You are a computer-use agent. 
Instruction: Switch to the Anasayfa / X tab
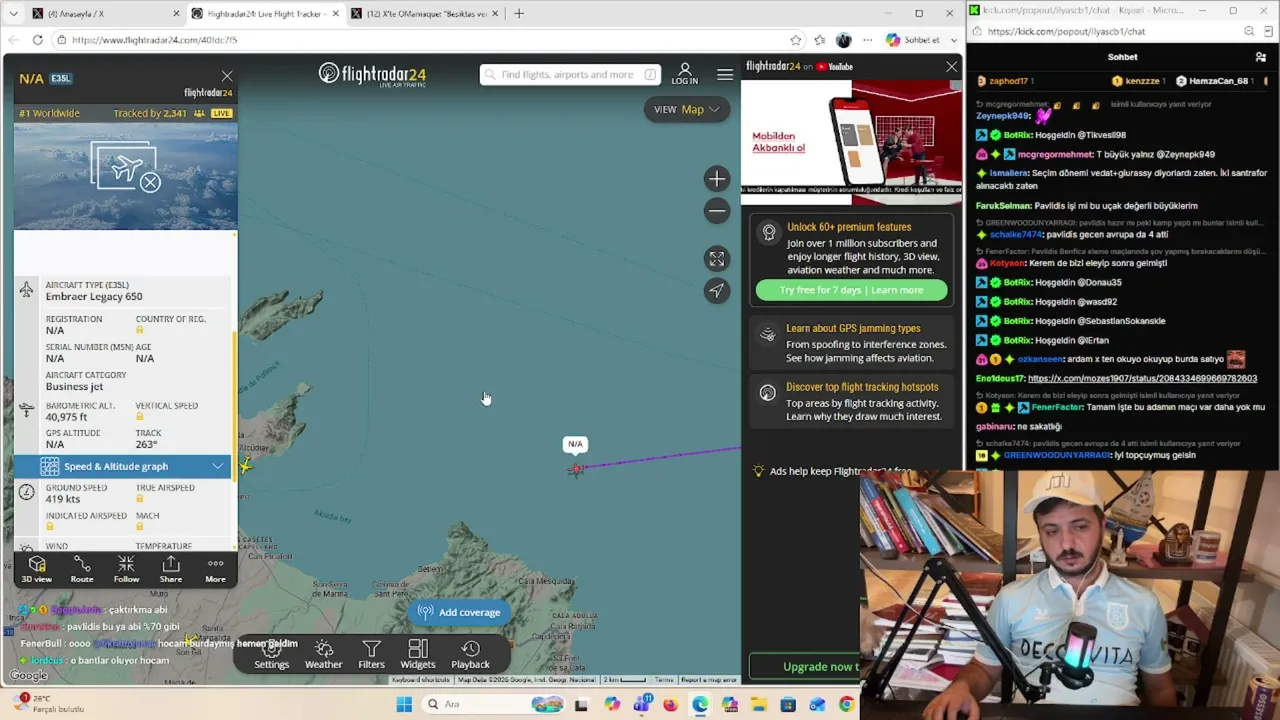[104, 14]
